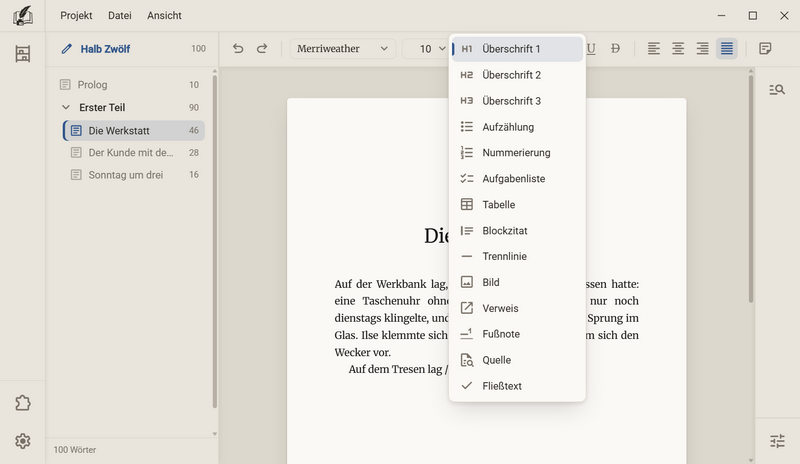
Task: Click the Prolog word count 10
Action: point(194,85)
